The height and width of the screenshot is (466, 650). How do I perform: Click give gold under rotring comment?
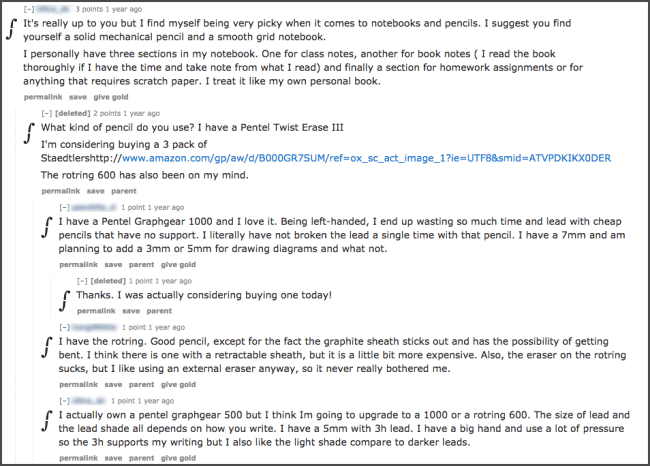[178, 384]
